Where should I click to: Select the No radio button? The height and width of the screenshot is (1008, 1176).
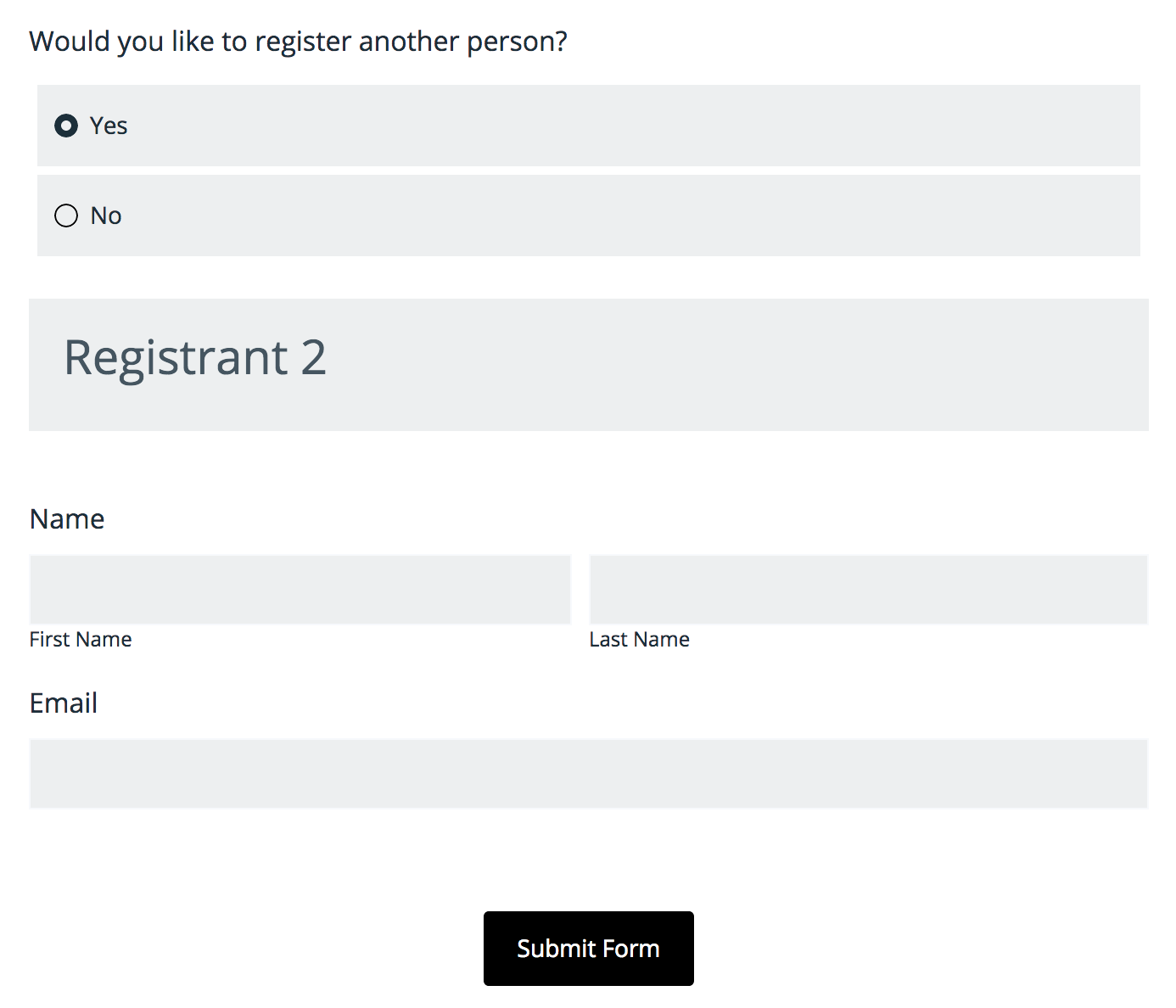click(66, 216)
